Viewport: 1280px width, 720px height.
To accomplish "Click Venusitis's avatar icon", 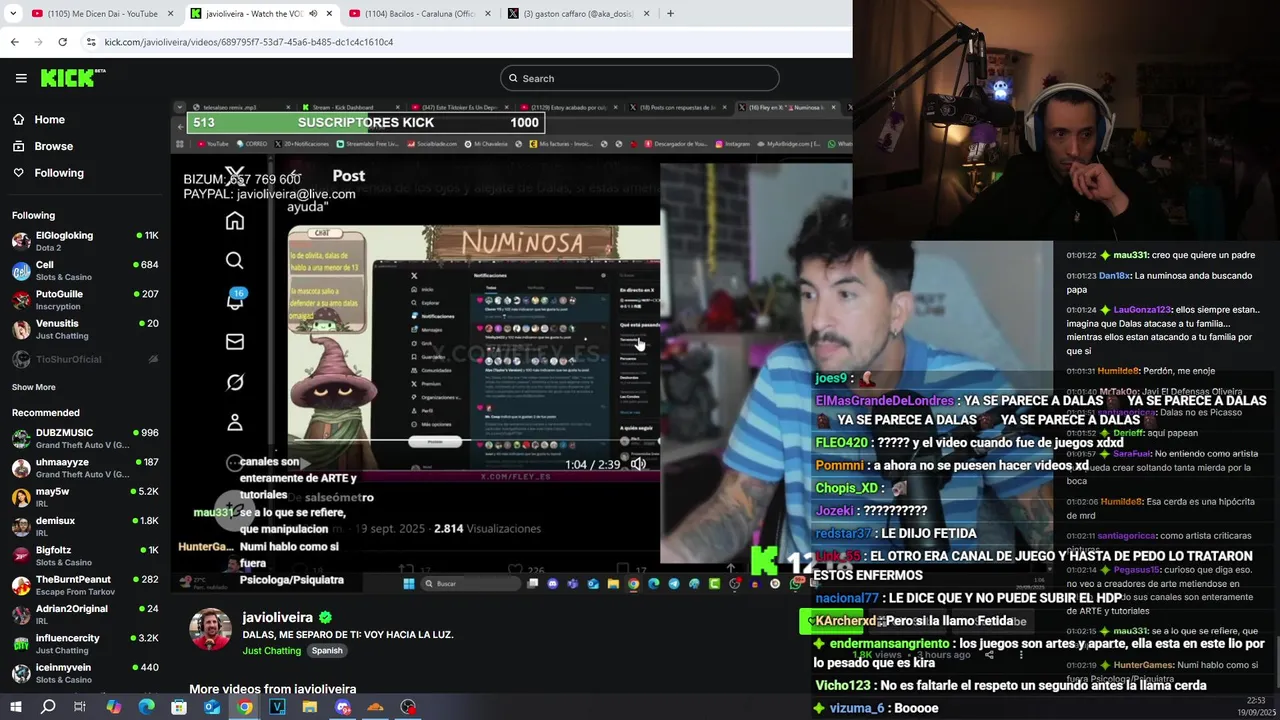I will click(x=21, y=329).
